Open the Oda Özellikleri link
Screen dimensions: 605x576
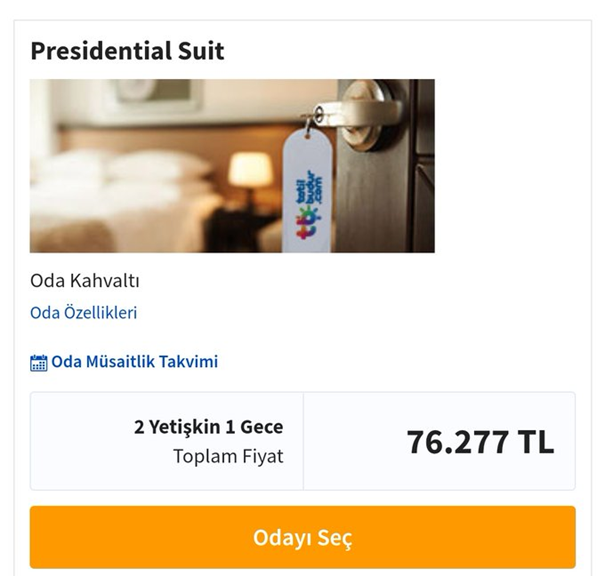coord(83,312)
